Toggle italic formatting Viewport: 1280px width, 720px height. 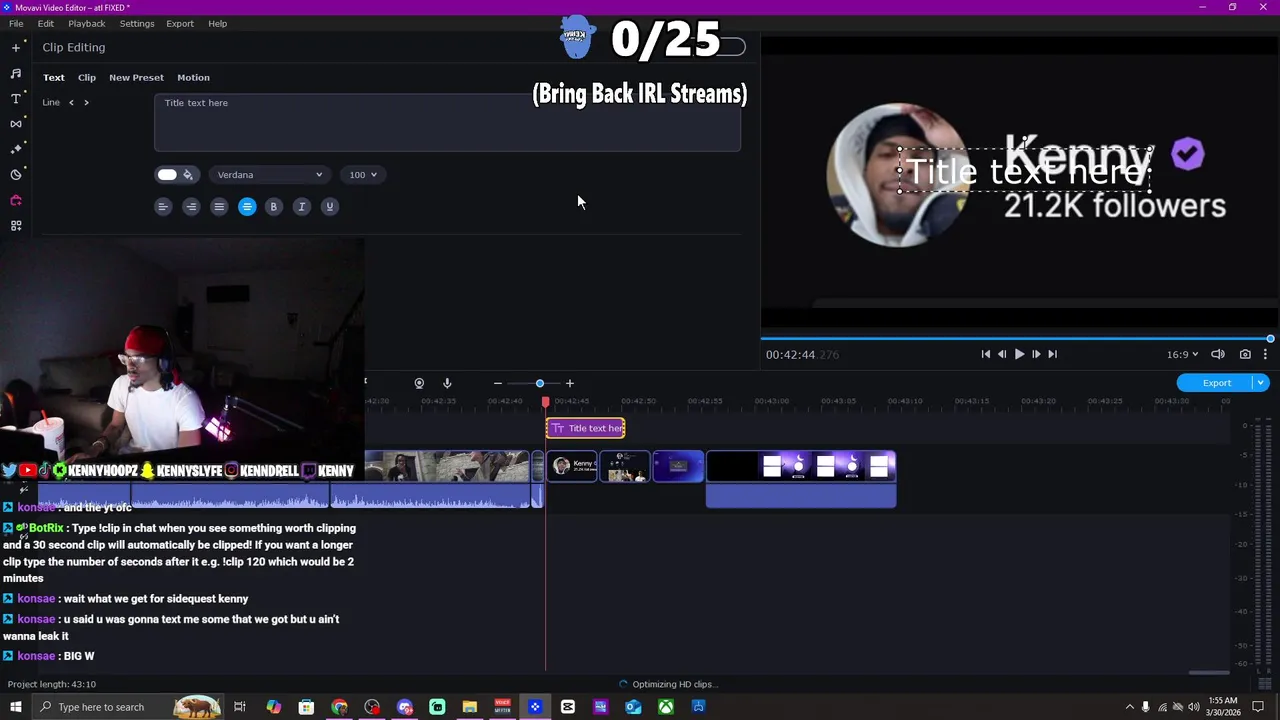point(301,207)
